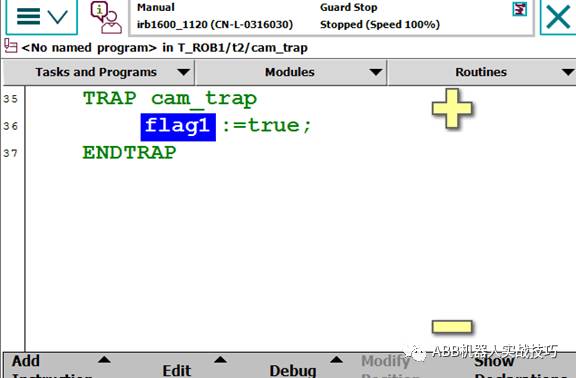The height and width of the screenshot is (378, 576).
Task: Select highlighted flag1 variable
Action: pyautogui.click(x=178, y=127)
